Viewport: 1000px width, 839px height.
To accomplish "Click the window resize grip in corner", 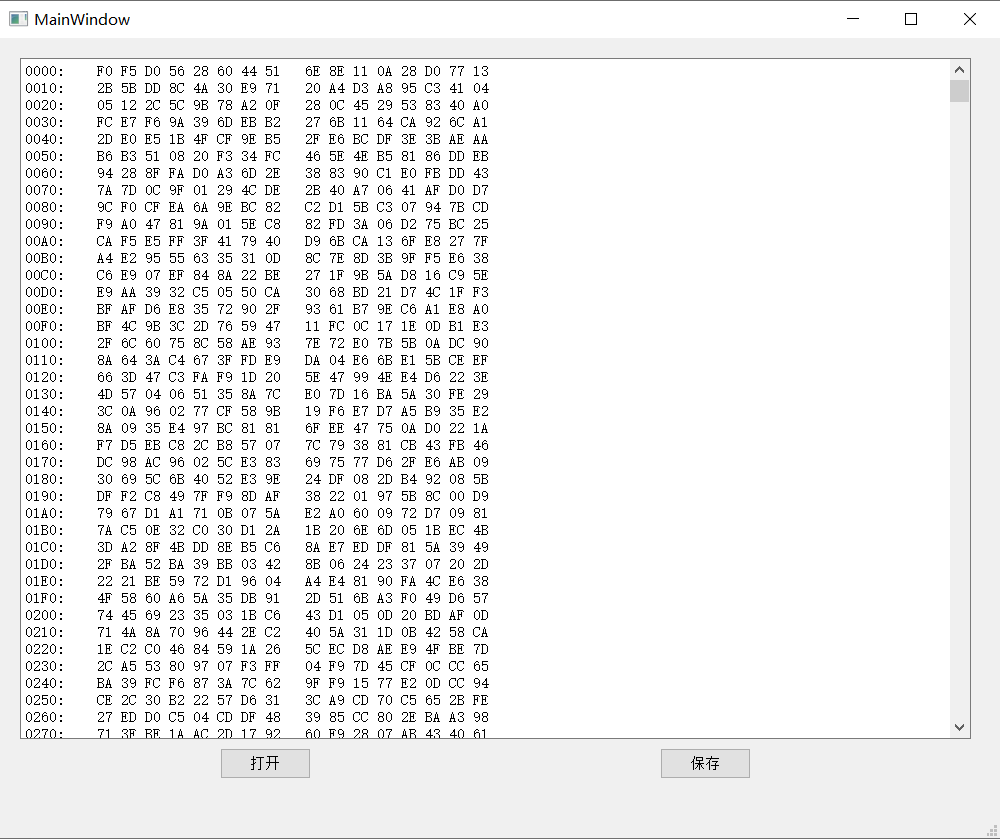I will coord(992,831).
